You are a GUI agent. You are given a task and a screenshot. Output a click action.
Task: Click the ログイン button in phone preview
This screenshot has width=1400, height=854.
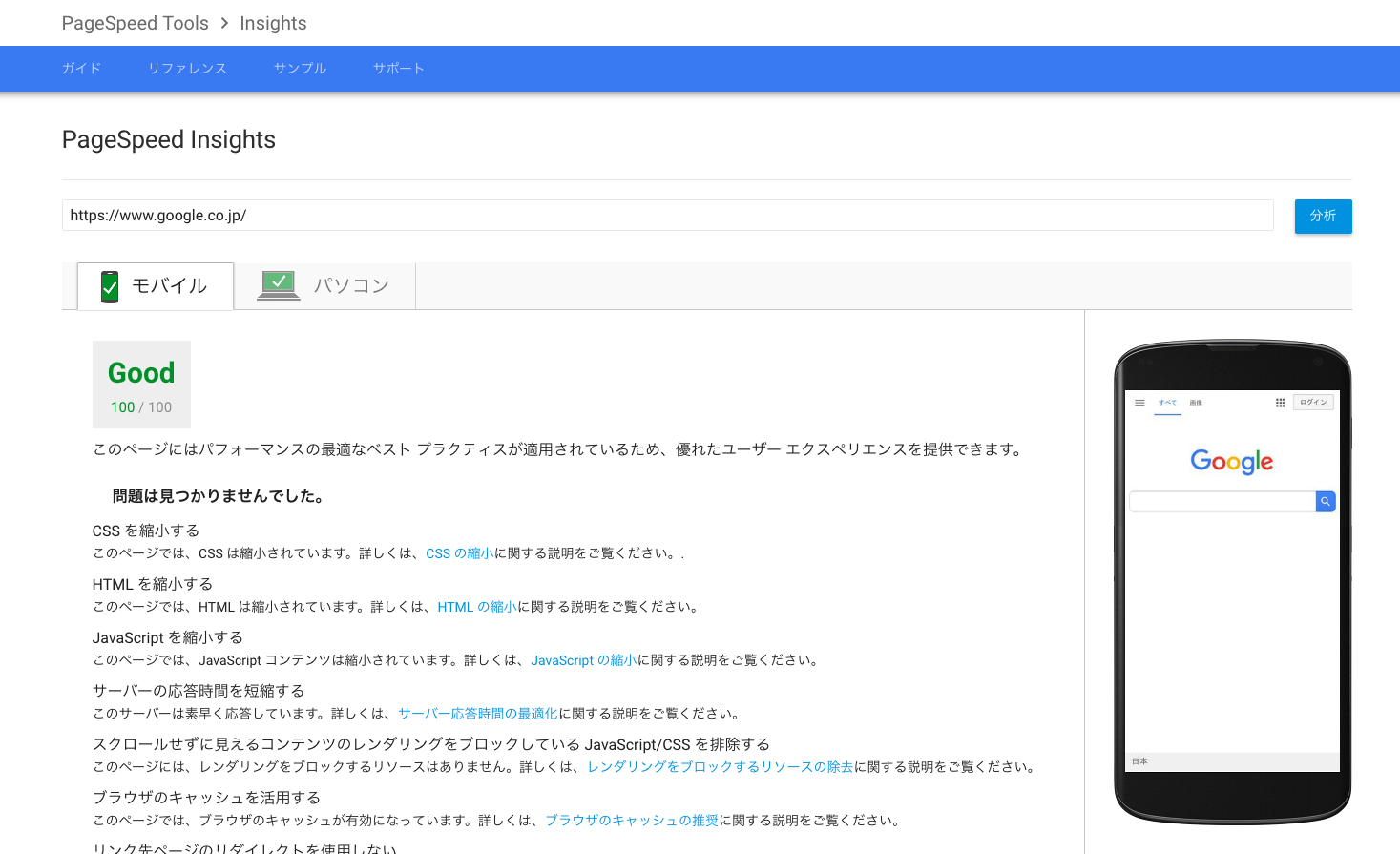pyautogui.click(x=1313, y=403)
